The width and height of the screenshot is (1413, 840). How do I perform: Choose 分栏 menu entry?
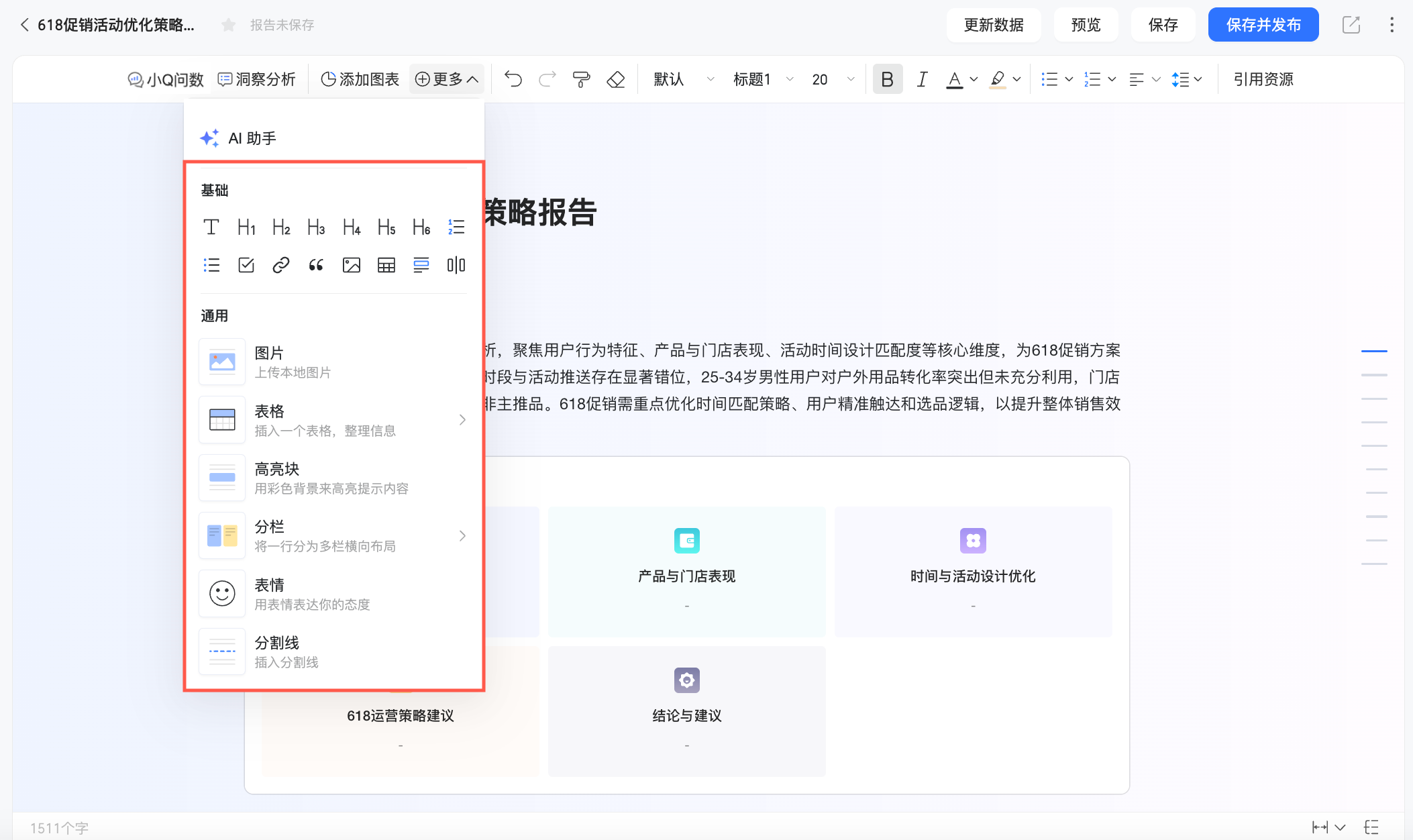(x=334, y=535)
